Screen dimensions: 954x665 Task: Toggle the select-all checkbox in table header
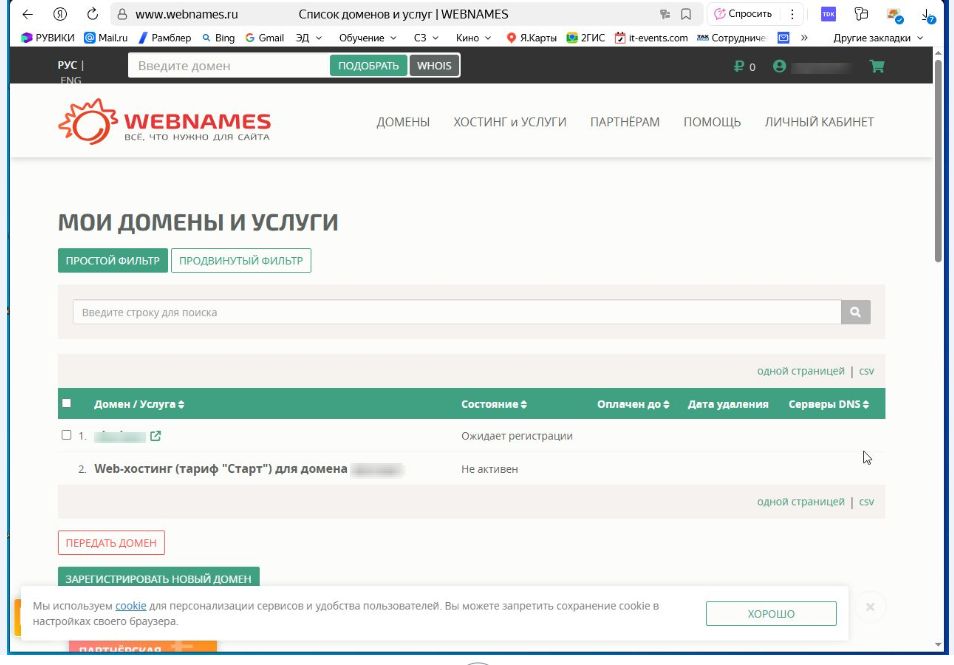[x=67, y=404]
